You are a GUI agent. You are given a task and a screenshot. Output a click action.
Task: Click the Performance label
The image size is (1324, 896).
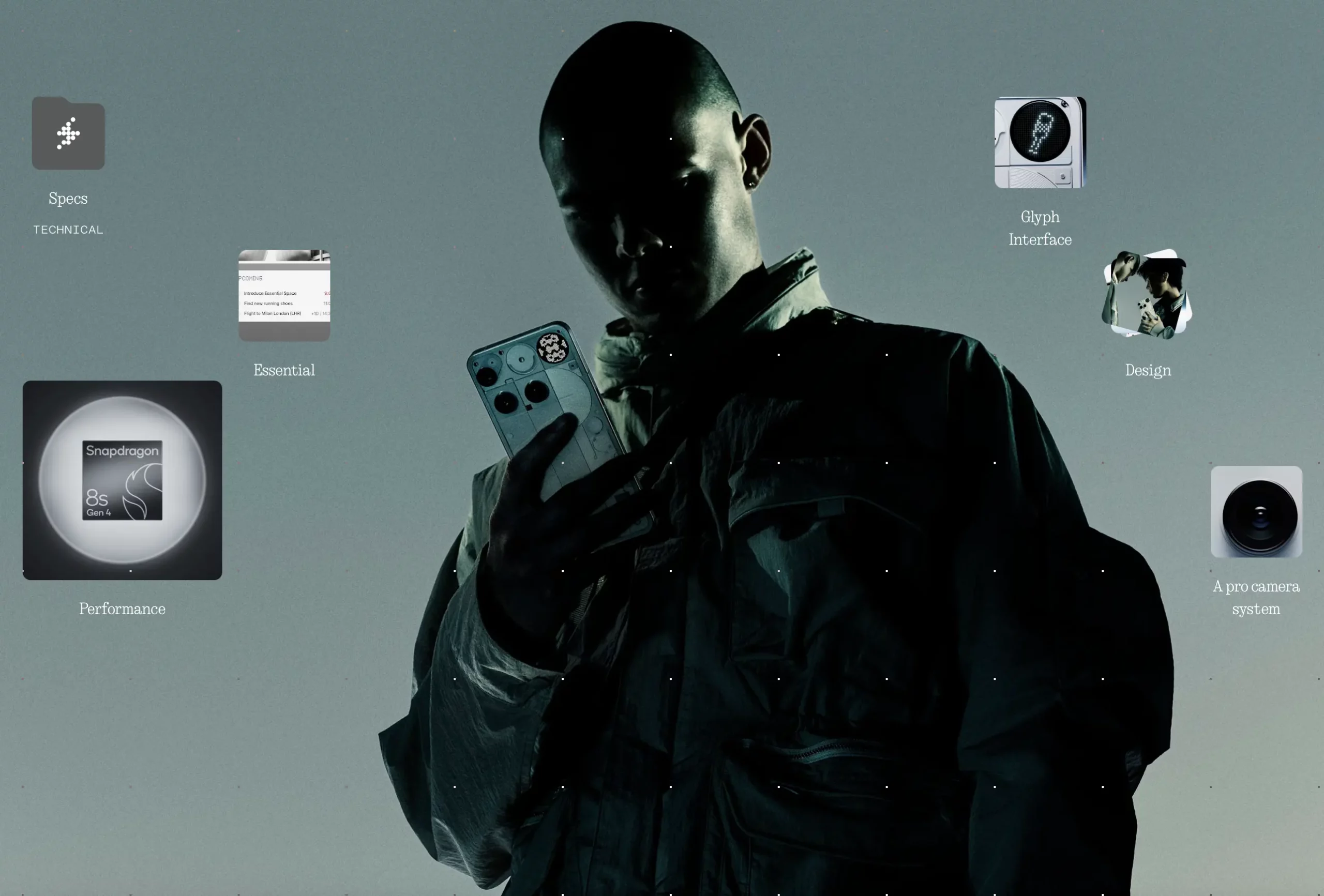click(x=122, y=609)
